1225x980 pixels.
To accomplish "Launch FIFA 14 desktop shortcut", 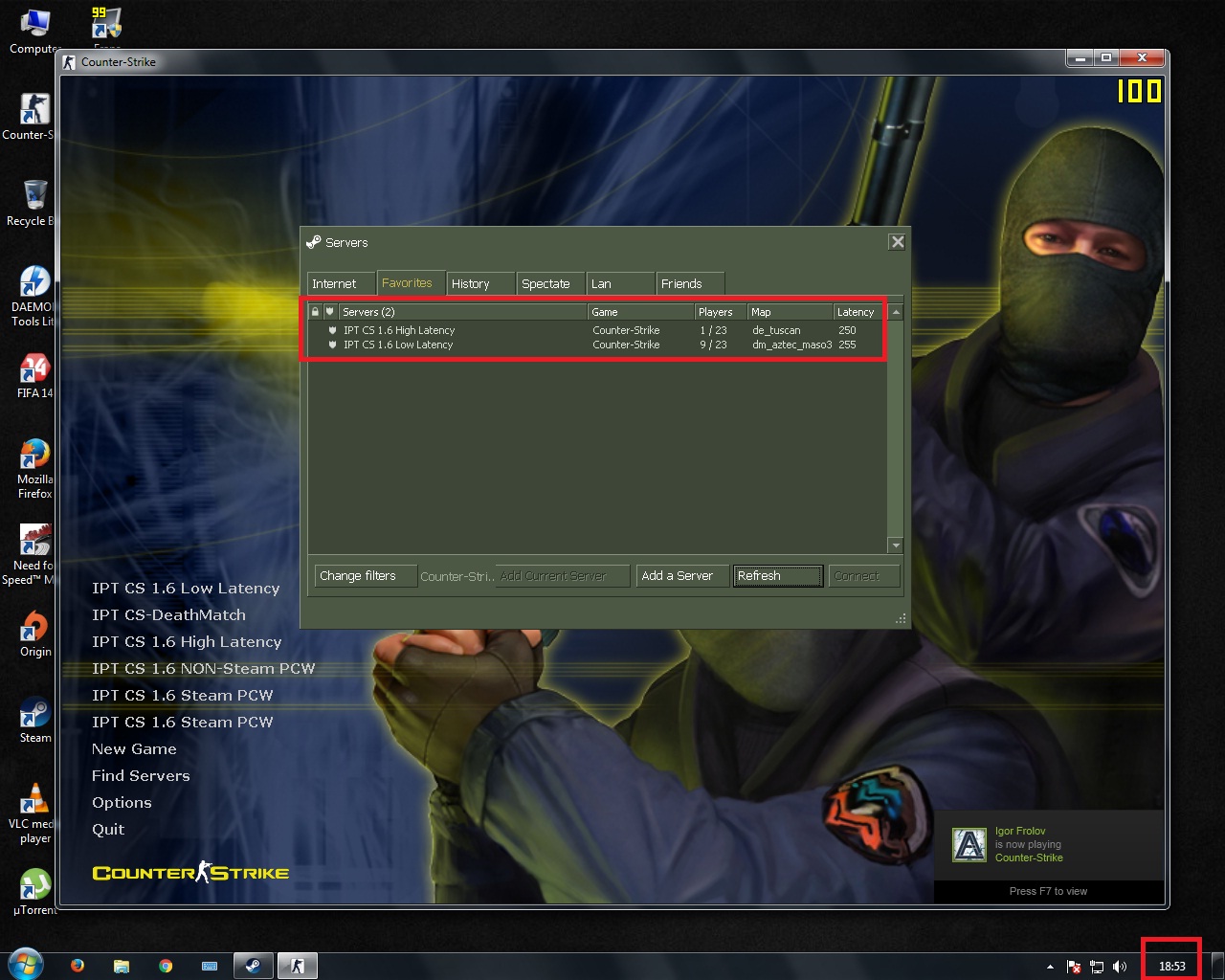I will (34, 376).
